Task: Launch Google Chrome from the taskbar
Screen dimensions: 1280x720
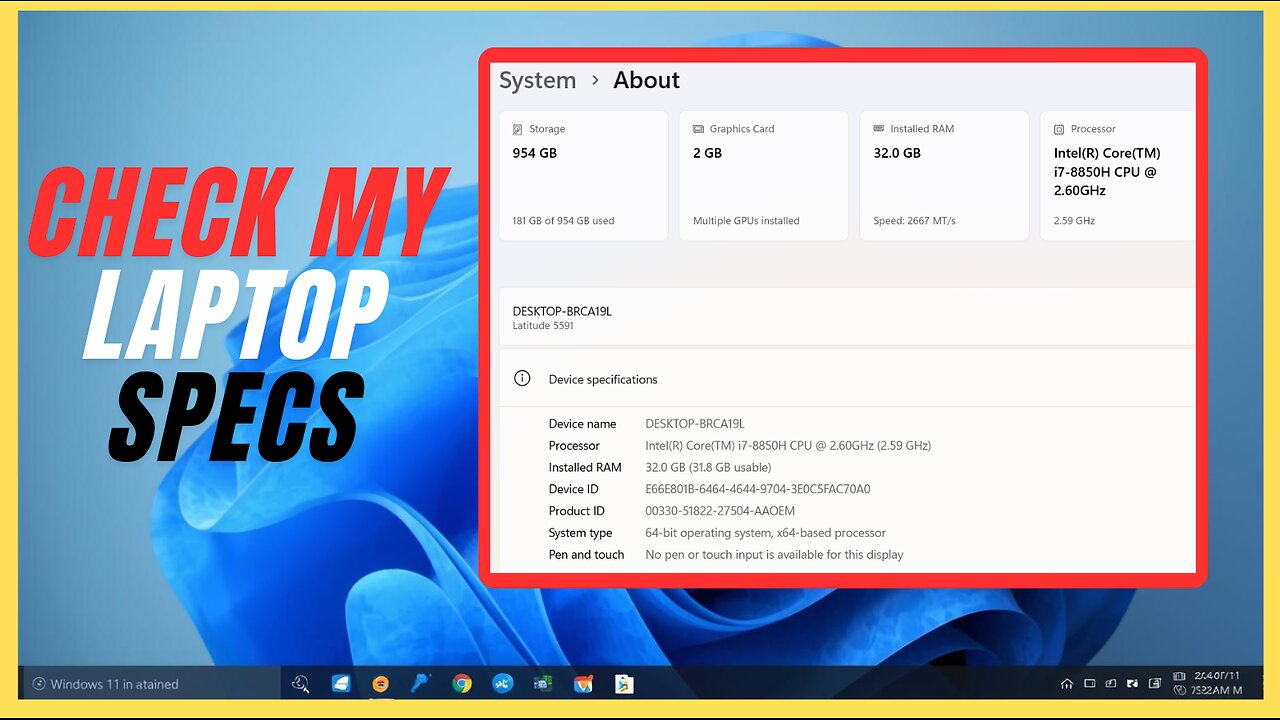Action: [461, 684]
